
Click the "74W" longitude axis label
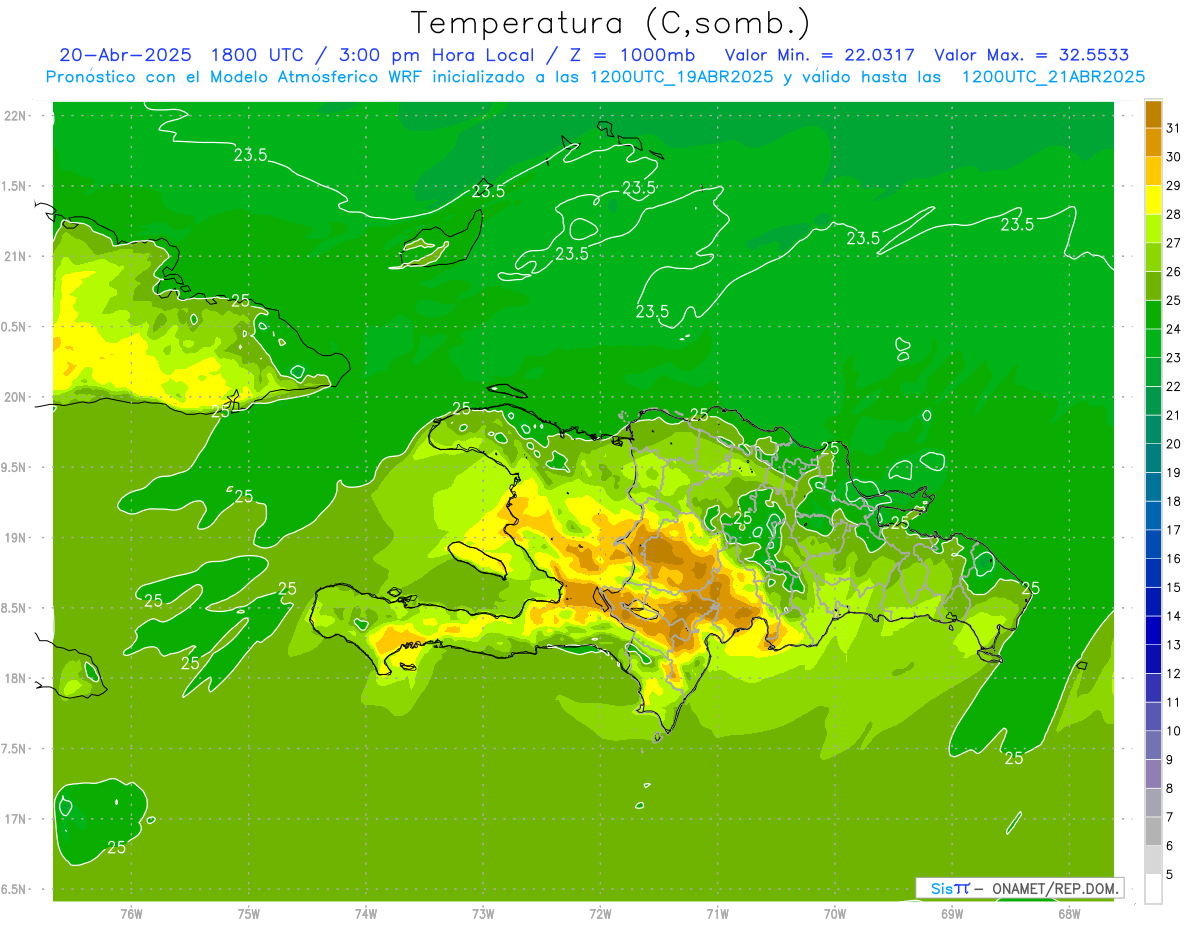click(x=365, y=913)
